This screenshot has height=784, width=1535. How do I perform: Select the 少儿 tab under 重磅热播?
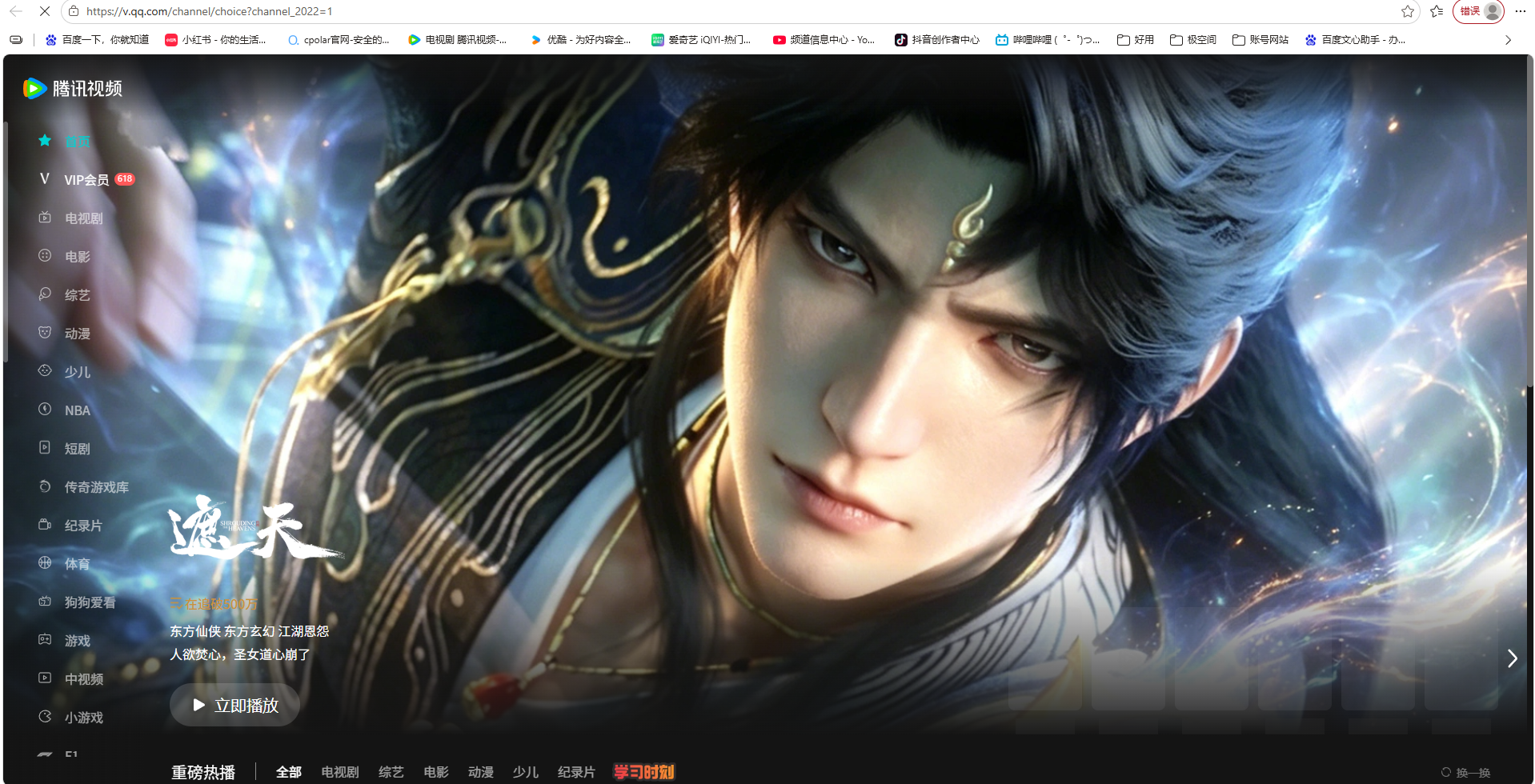[x=526, y=772]
